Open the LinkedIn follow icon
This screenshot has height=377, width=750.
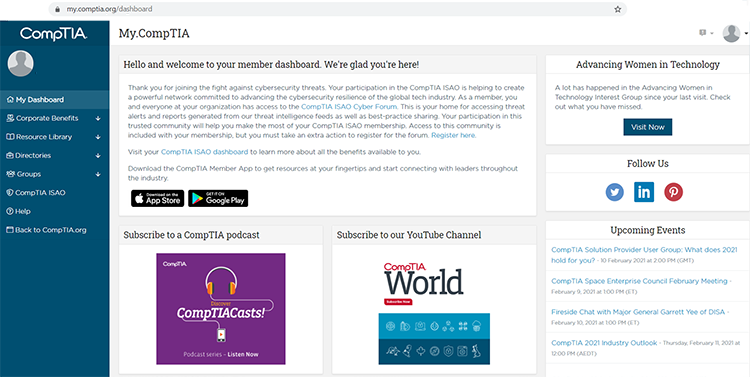click(x=644, y=192)
